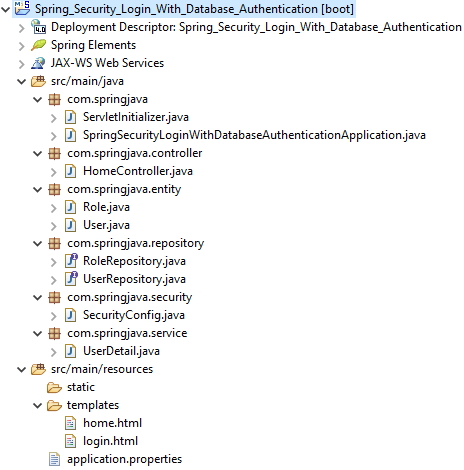The image size is (464, 470).
Task: Click the Spring Elements leaf icon
Action: point(38,45)
